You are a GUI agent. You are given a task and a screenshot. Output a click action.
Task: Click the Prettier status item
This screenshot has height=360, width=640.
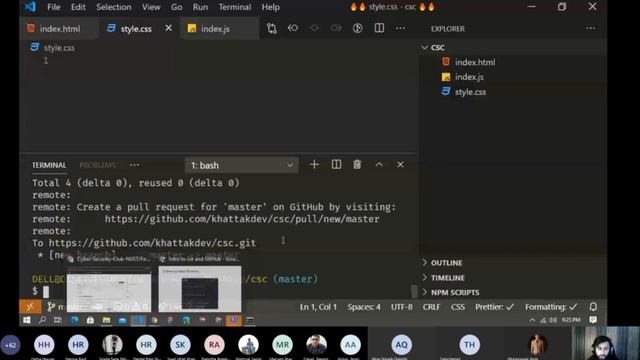point(494,307)
